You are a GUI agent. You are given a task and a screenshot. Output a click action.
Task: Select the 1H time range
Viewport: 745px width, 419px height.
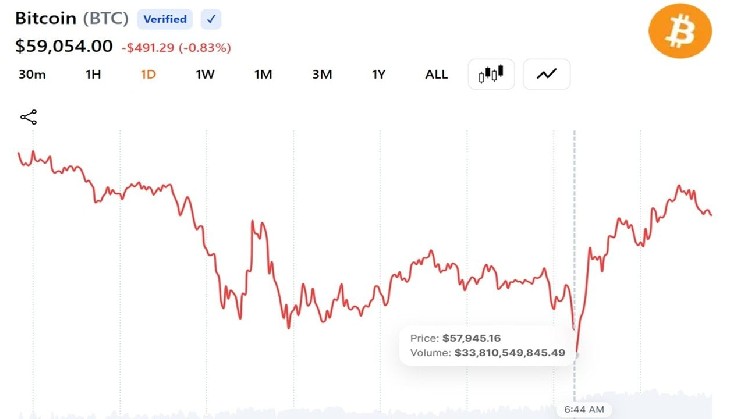93,75
